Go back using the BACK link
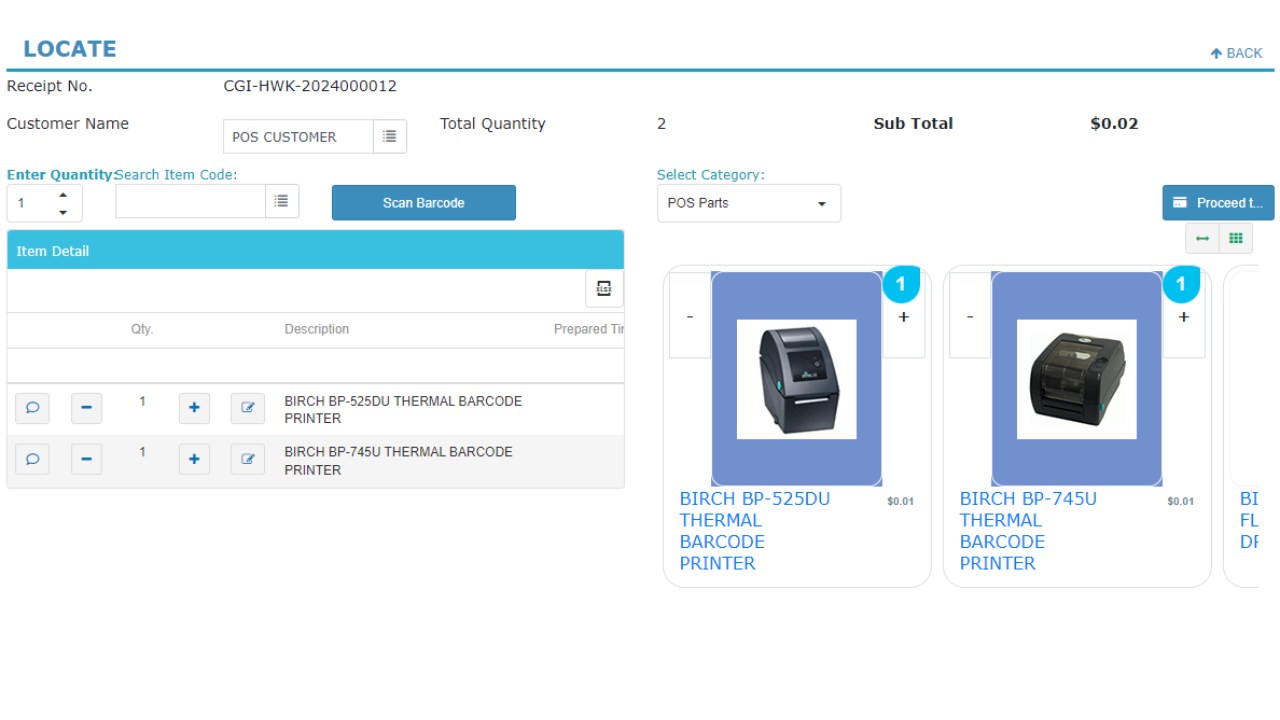 [1236, 53]
